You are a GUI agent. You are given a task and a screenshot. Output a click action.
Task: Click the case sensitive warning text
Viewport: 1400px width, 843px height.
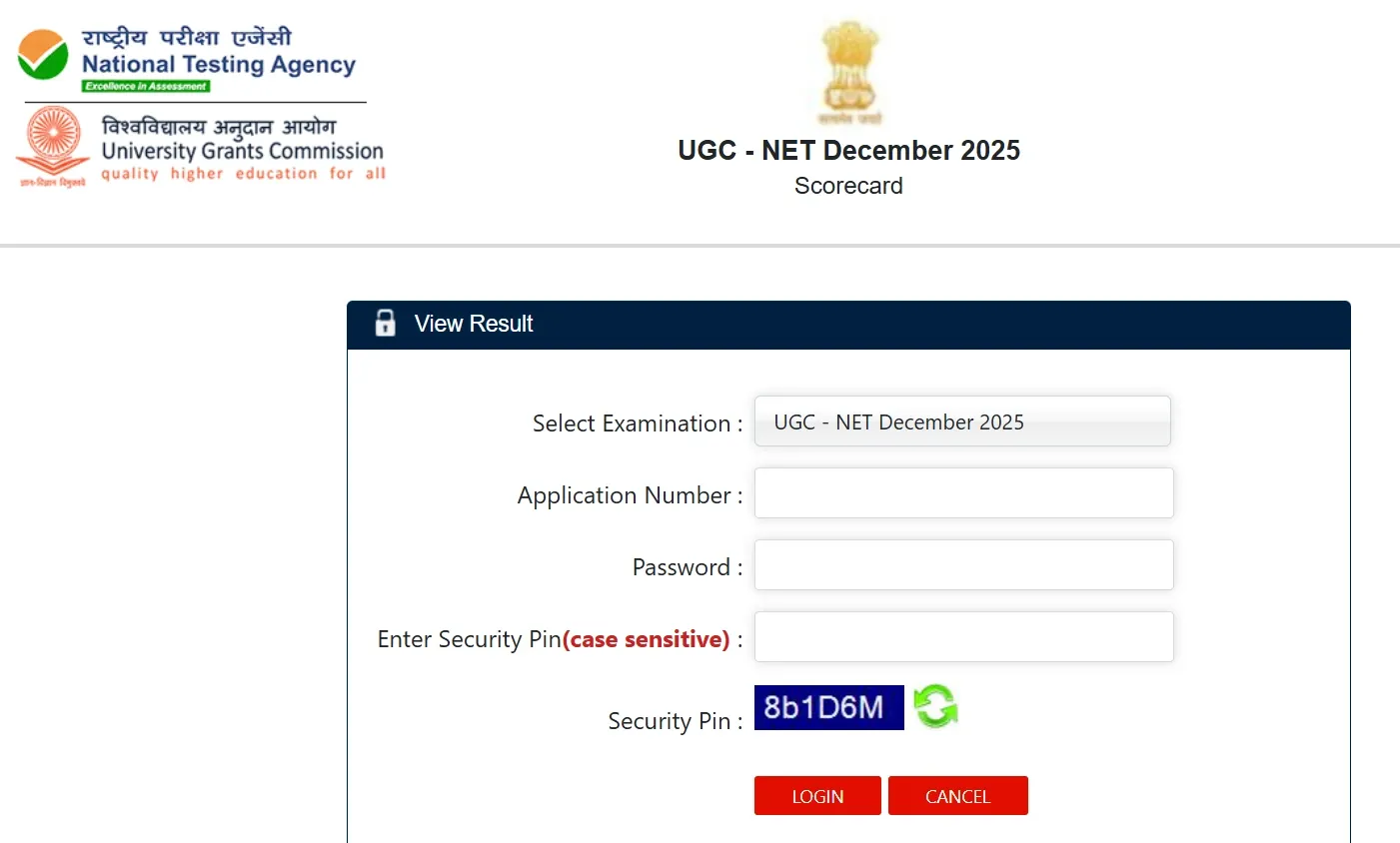[646, 639]
